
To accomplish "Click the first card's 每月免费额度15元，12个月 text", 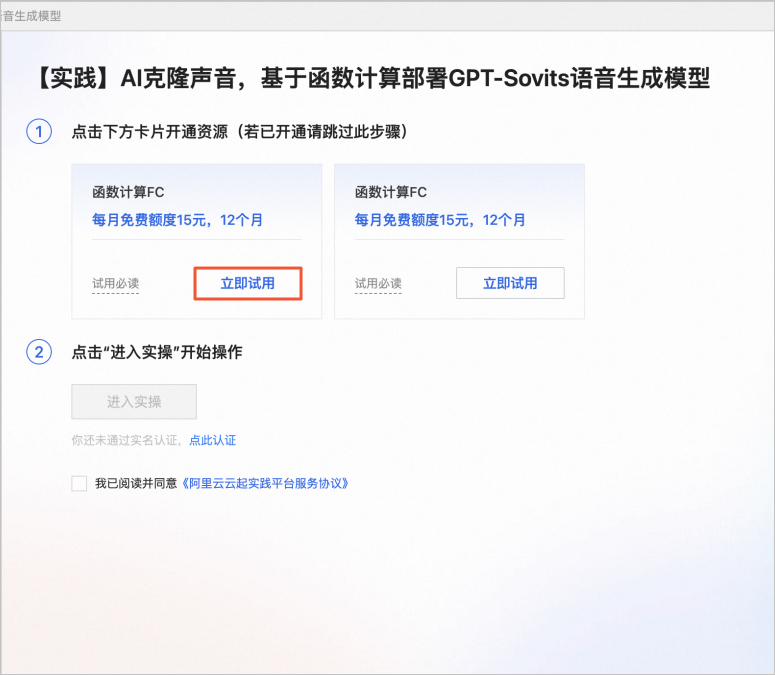I will pos(177,220).
